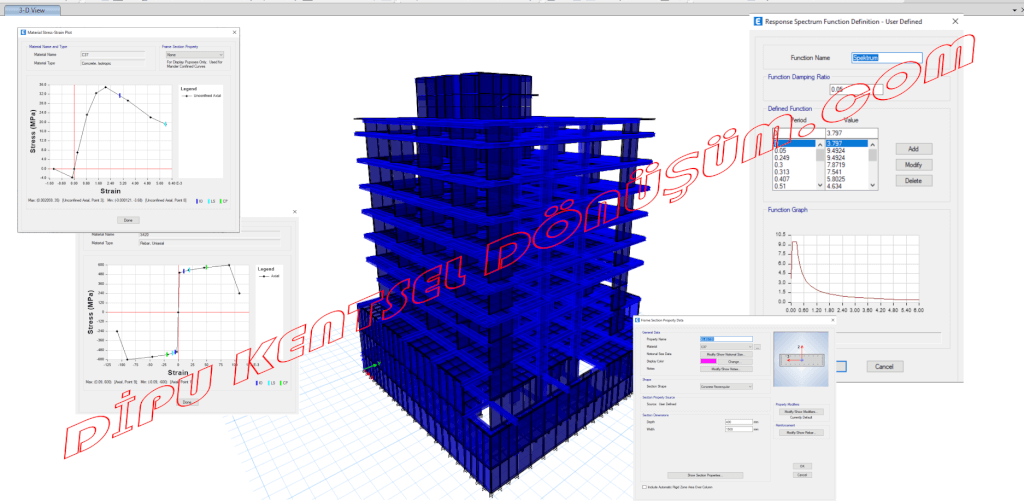Click the Modify/Show Modifiers button

801,412
